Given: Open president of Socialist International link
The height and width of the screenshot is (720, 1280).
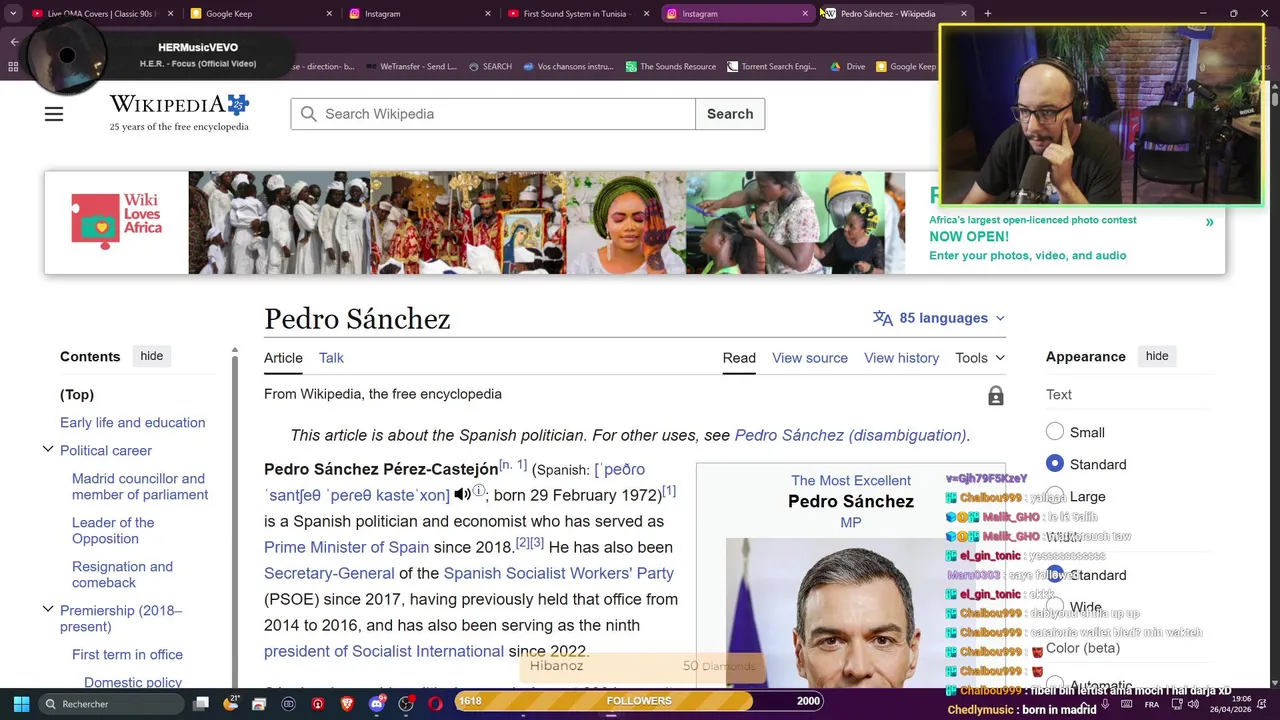Looking at the screenshot, I should point(384,651).
